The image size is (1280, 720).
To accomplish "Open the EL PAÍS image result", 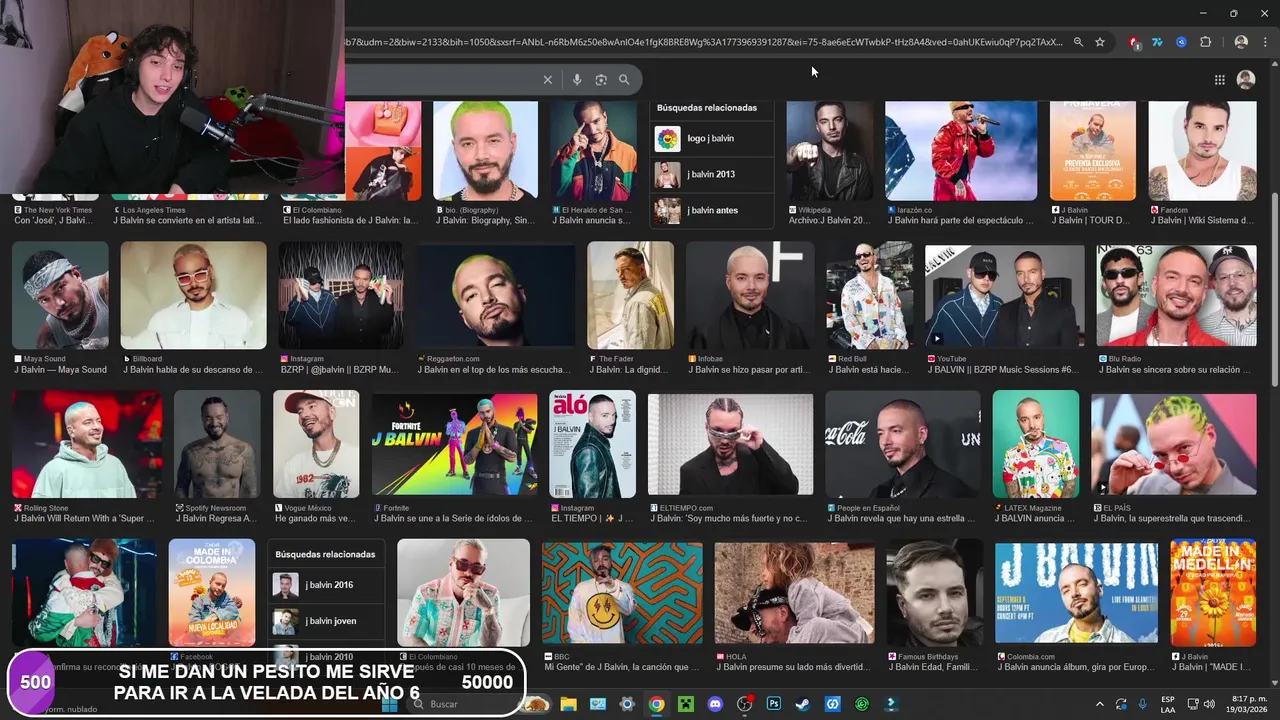I will click(1174, 444).
